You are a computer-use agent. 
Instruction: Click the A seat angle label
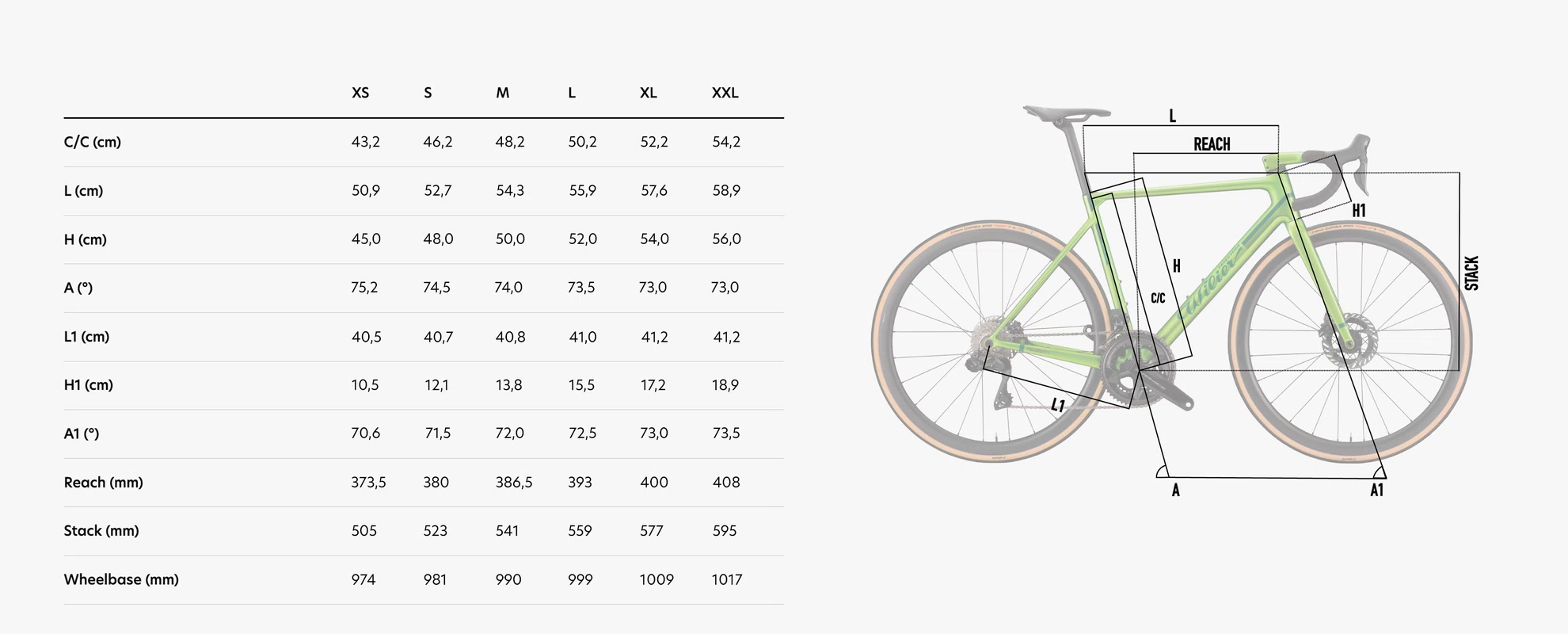[x=1176, y=491]
